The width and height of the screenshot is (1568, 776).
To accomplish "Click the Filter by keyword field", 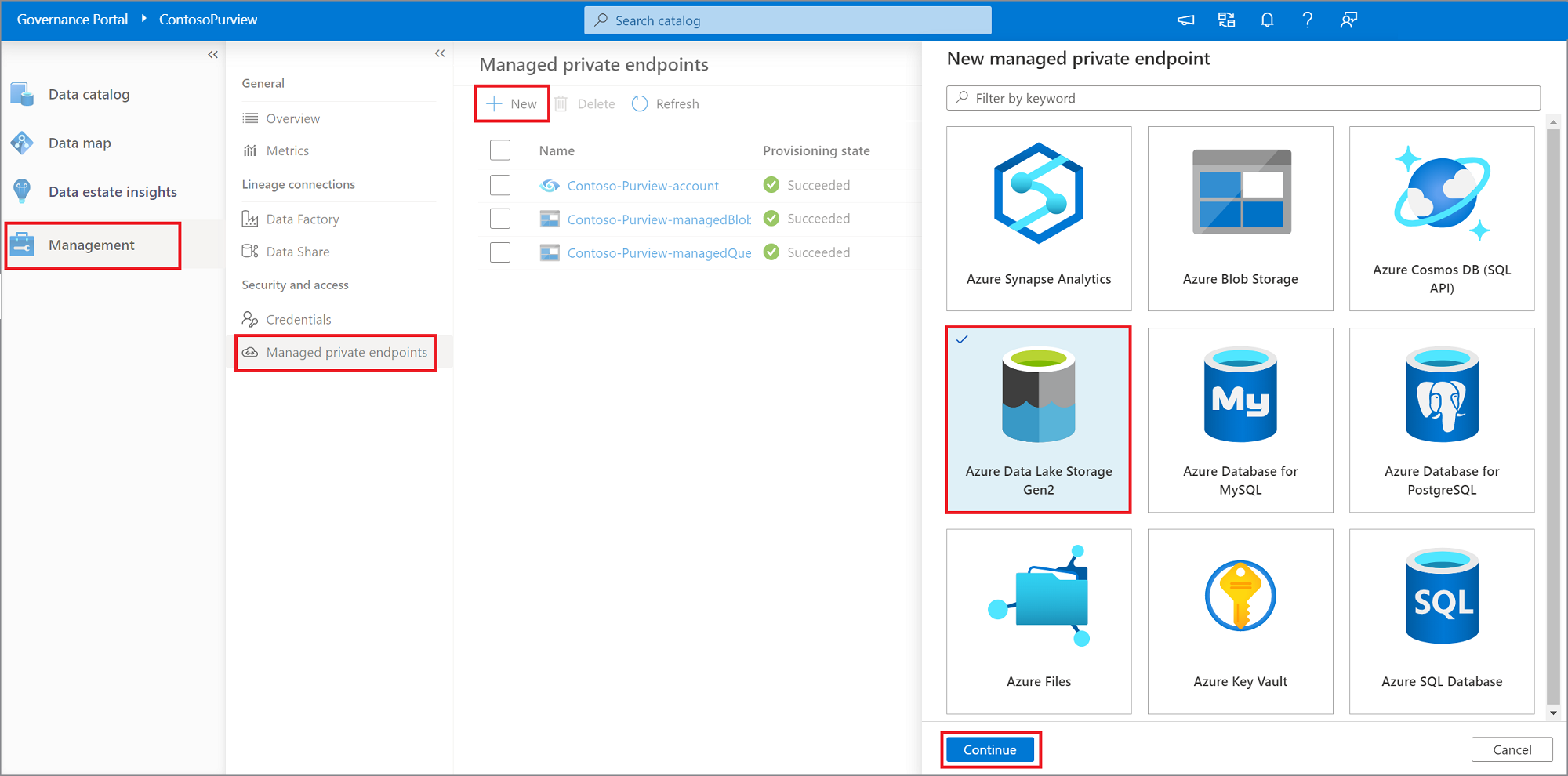I will (1243, 98).
